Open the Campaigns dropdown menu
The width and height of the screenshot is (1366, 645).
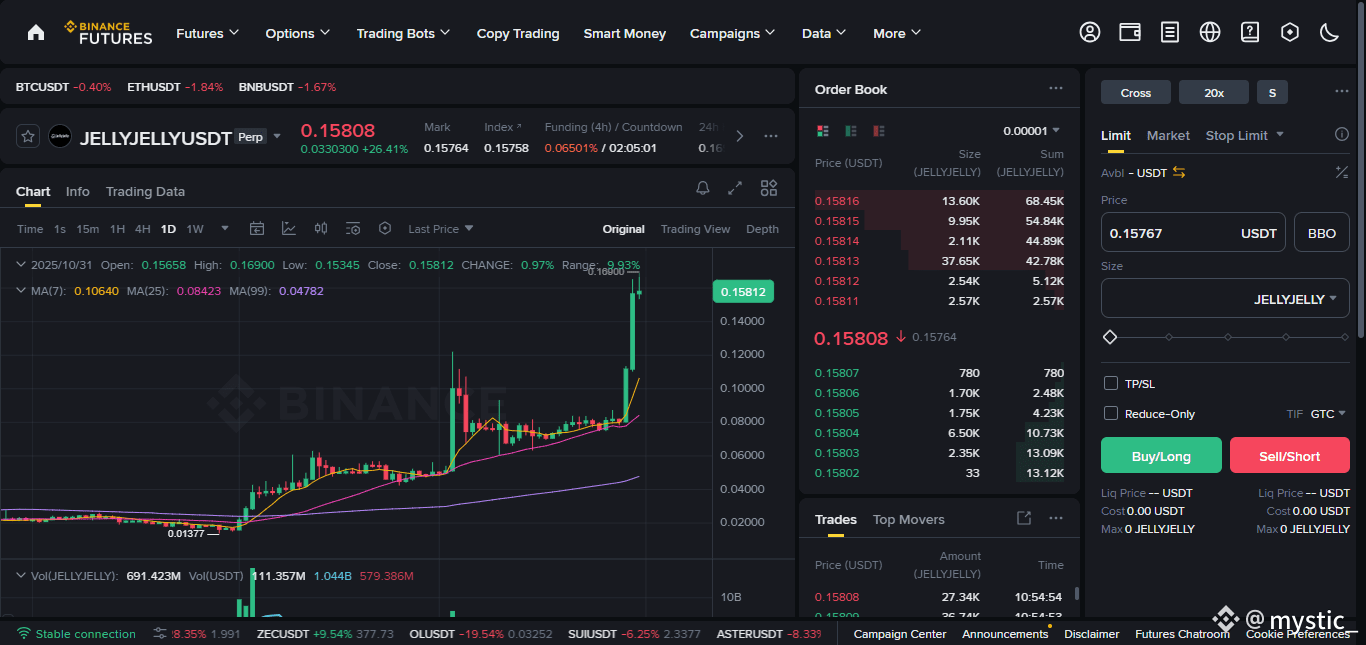point(733,33)
